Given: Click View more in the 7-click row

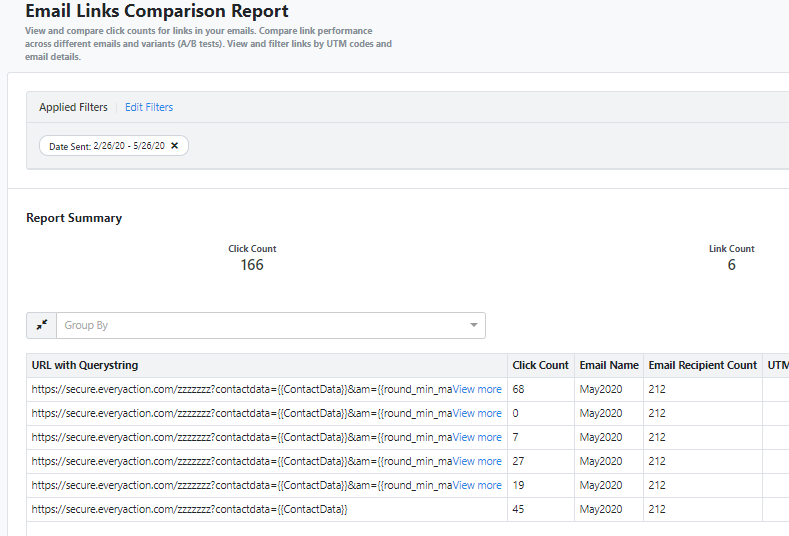Looking at the screenshot, I should pos(477,437).
